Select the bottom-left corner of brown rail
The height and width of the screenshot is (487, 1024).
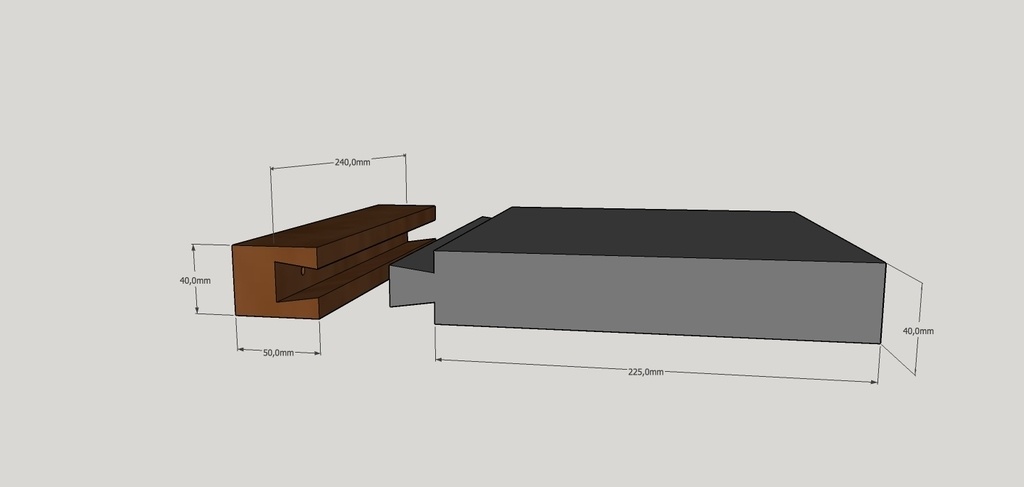point(235,316)
